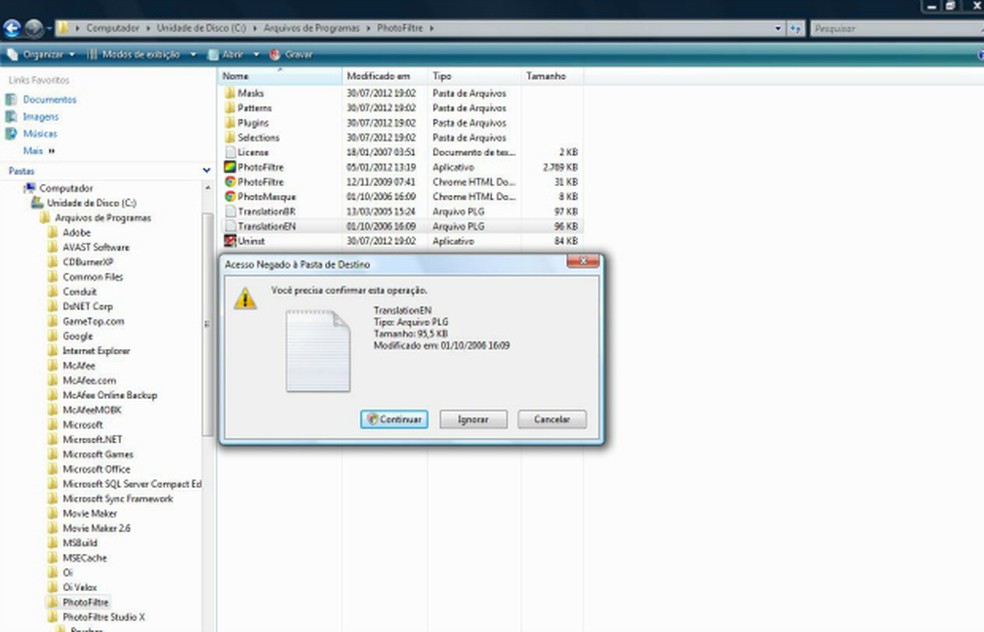Click the Pesquisar search field
Screen dimensions: 984x632
point(896,28)
